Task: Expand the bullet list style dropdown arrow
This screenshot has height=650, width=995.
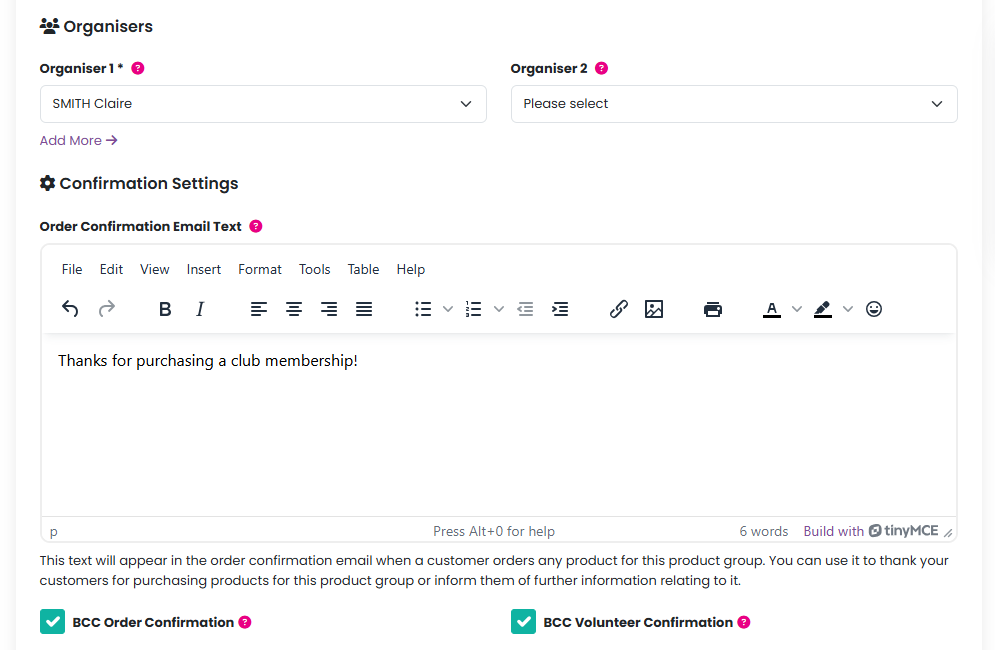Action: (448, 309)
